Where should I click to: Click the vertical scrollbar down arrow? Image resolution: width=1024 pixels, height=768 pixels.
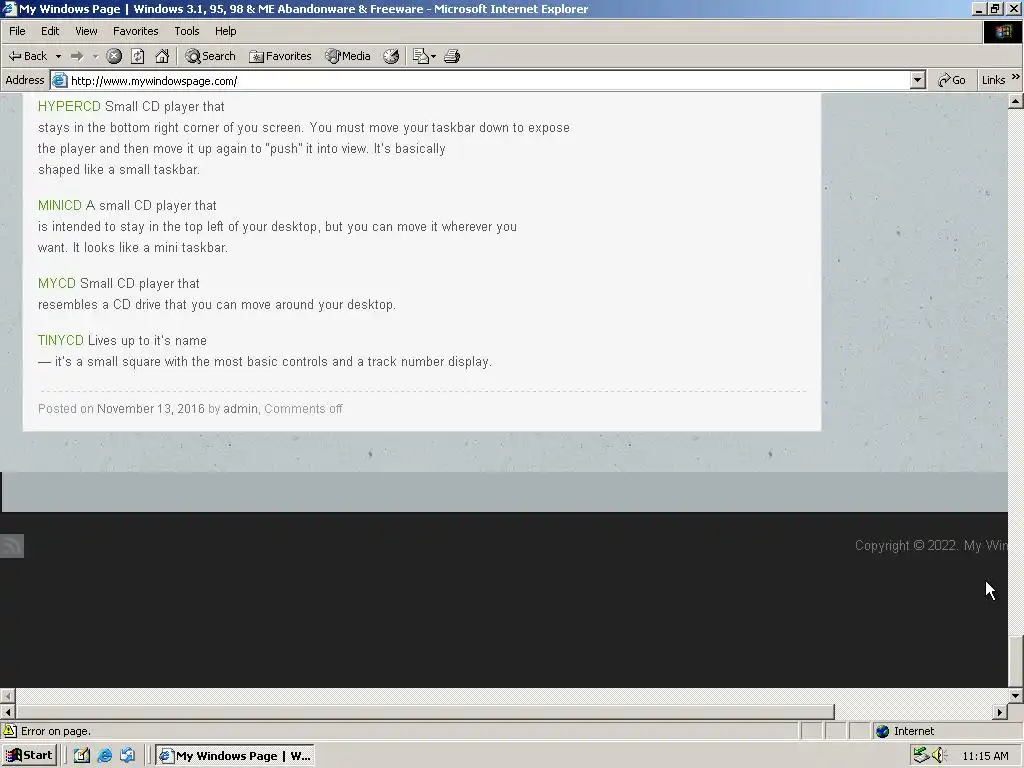1016,696
